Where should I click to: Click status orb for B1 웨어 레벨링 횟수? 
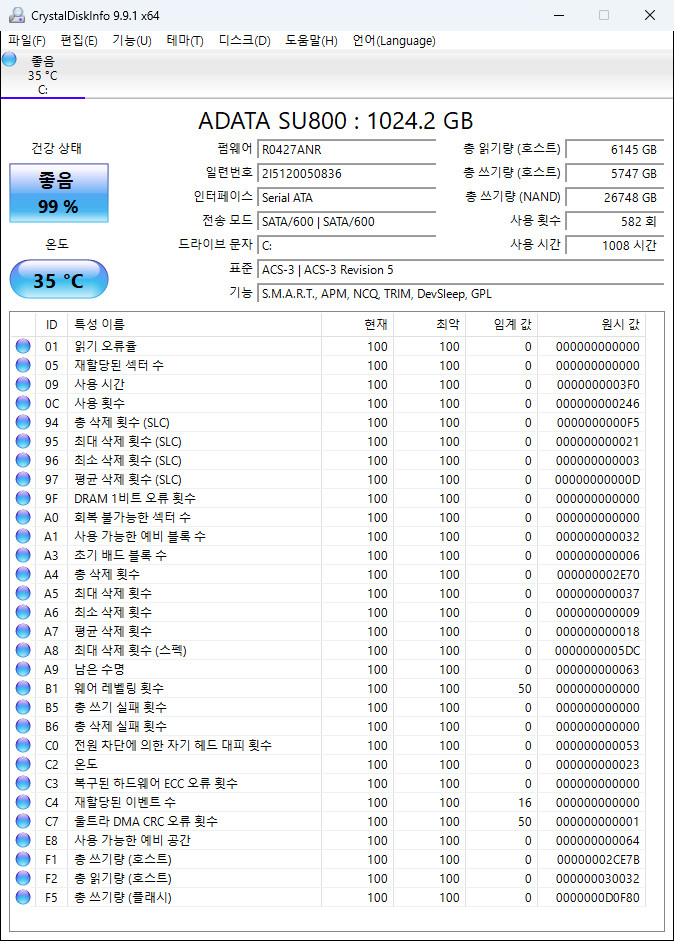pyautogui.click(x=23, y=688)
